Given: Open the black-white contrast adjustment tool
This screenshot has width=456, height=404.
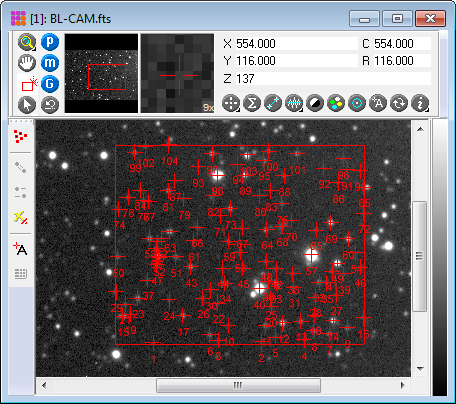Looking at the screenshot, I should (x=315, y=103).
